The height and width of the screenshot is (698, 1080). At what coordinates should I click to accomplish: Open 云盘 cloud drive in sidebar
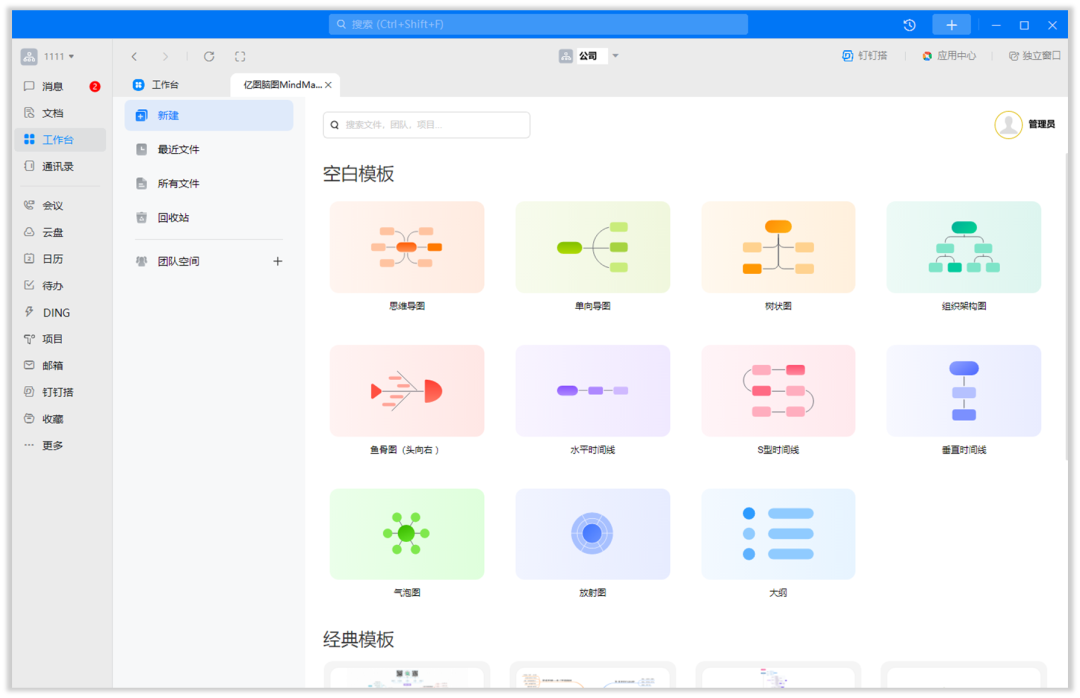[x=52, y=232]
